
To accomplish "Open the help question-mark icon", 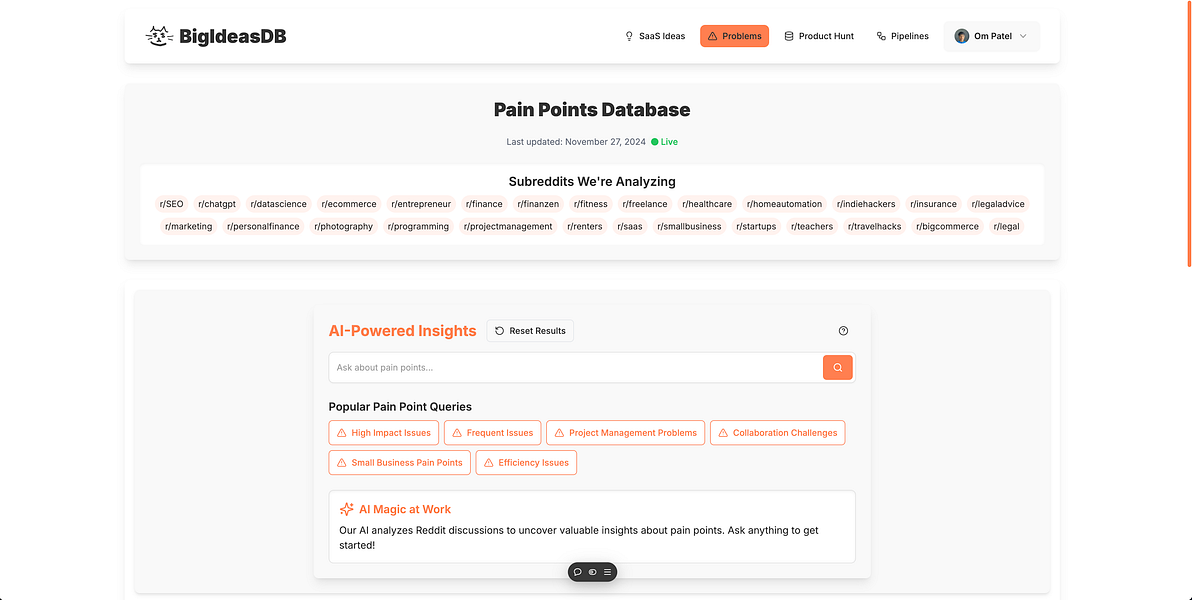I will point(843,331).
